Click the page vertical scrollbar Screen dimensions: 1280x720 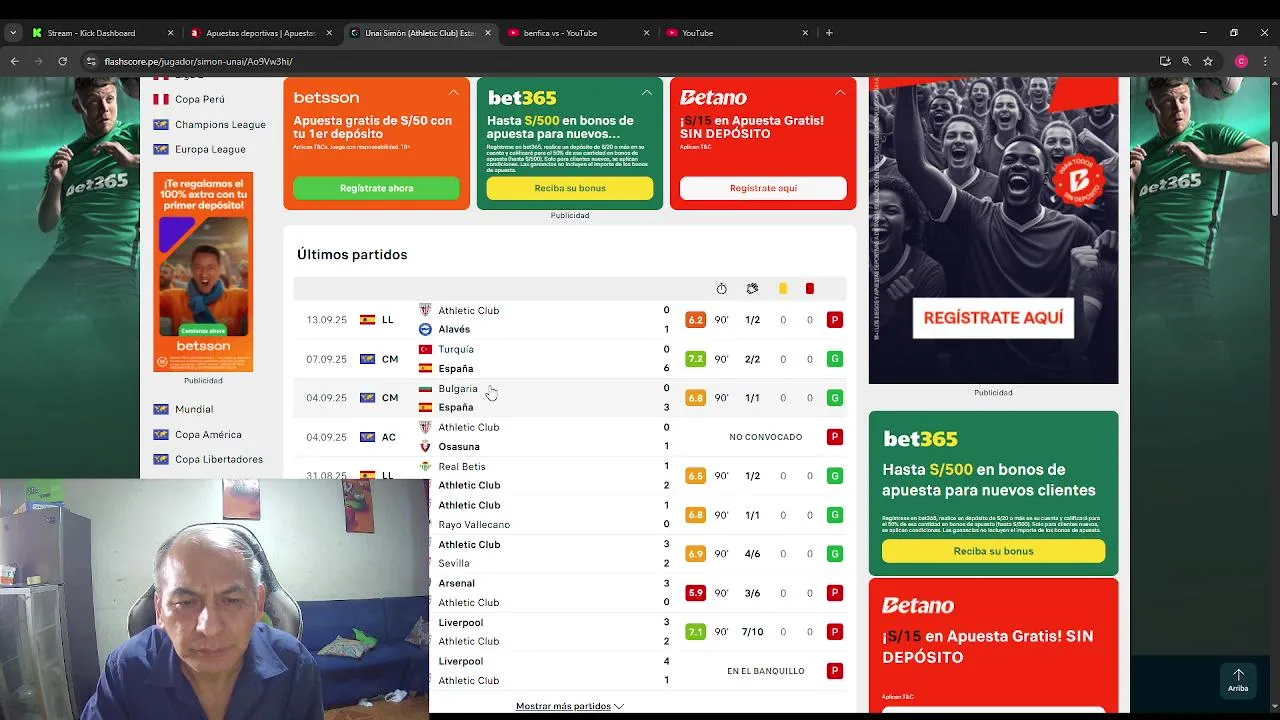[x=1274, y=178]
